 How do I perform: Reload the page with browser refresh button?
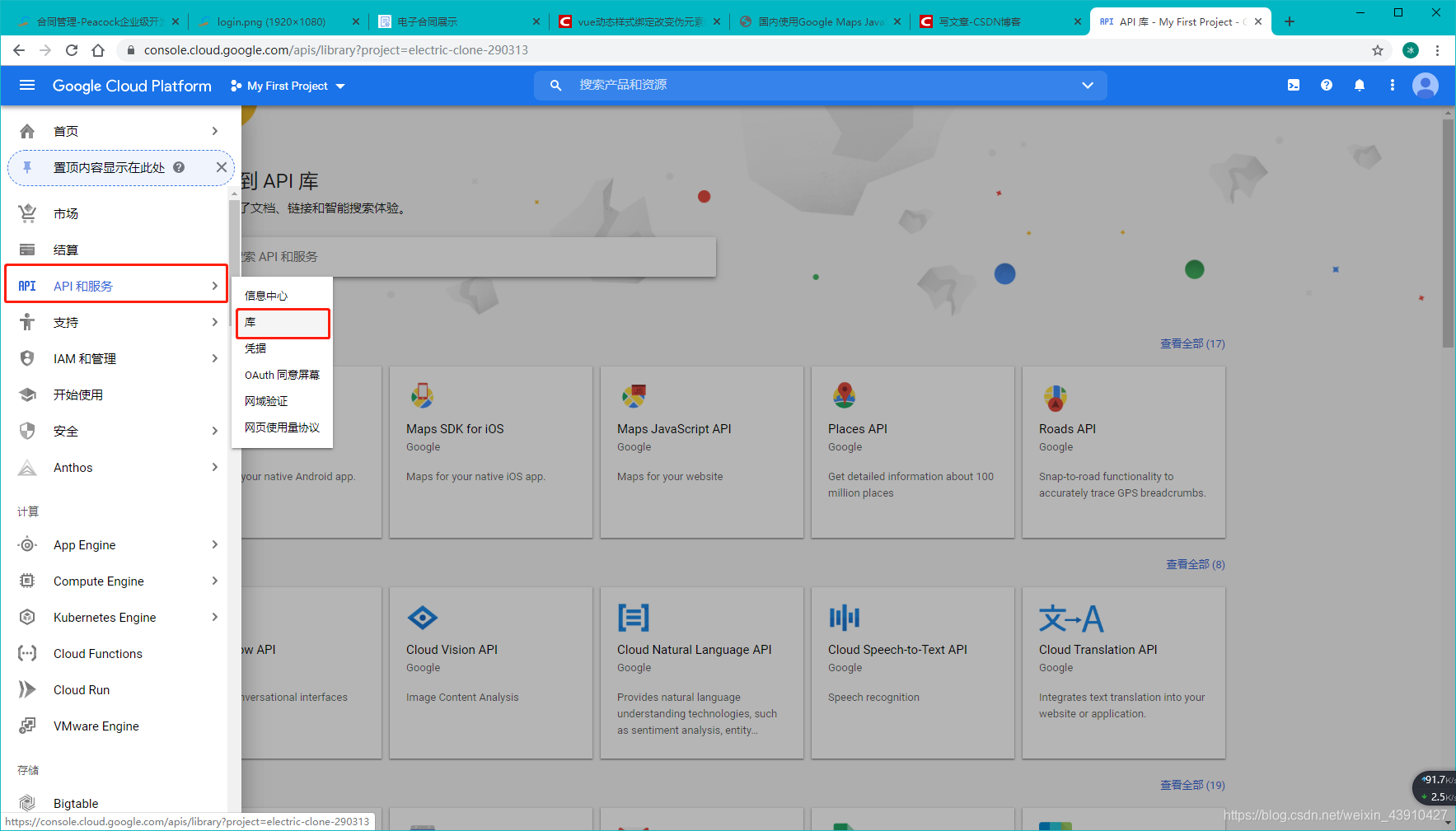[x=72, y=50]
